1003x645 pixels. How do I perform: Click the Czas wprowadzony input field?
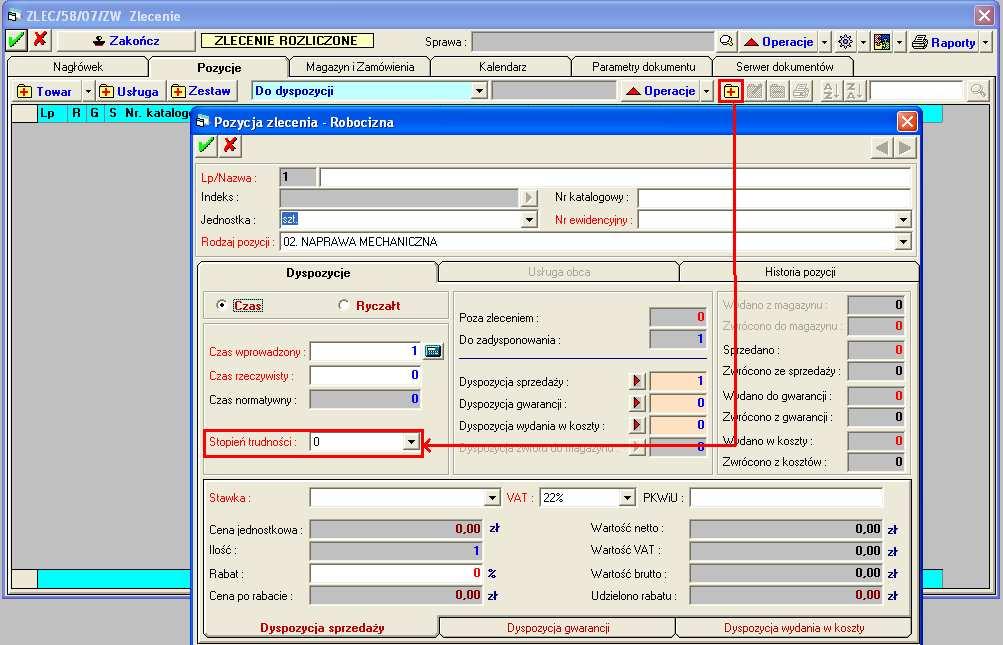tap(365, 351)
